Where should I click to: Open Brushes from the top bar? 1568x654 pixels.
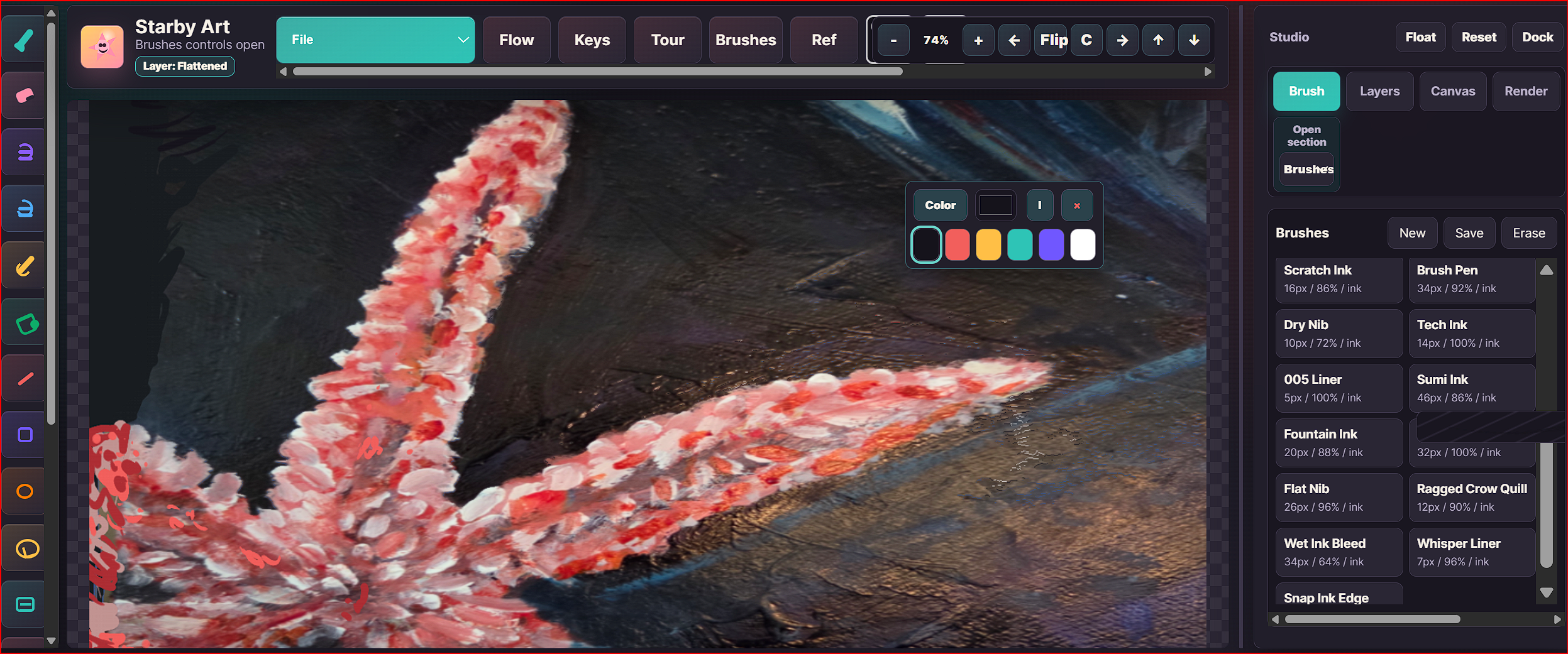tap(746, 40)
